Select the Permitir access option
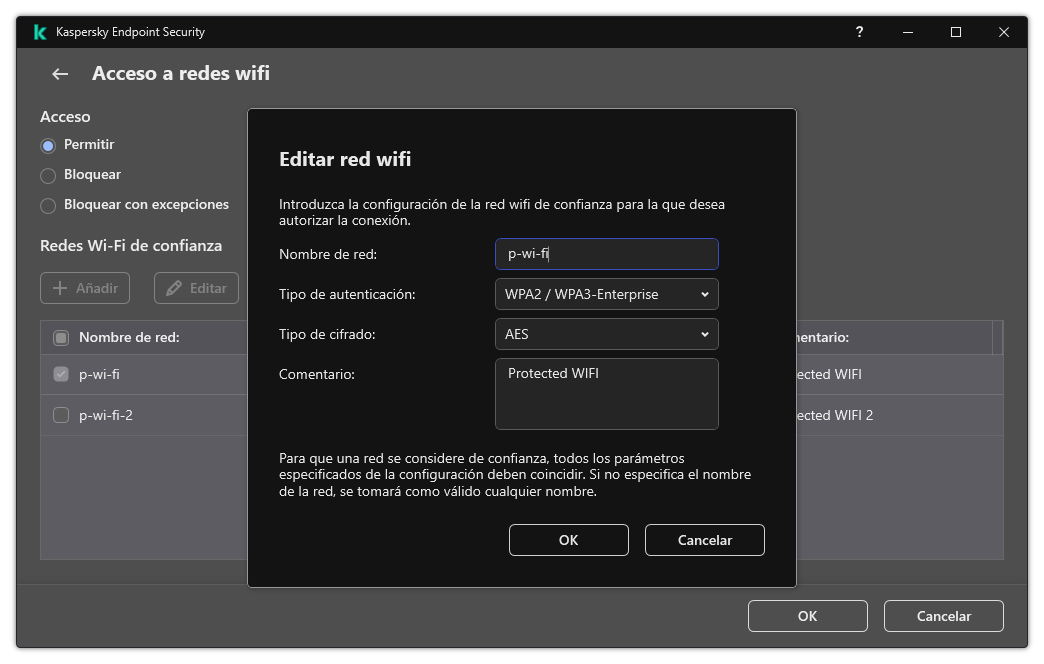Screen dimensions: 1044x664 pyautogui.click(x=47, y=145)
